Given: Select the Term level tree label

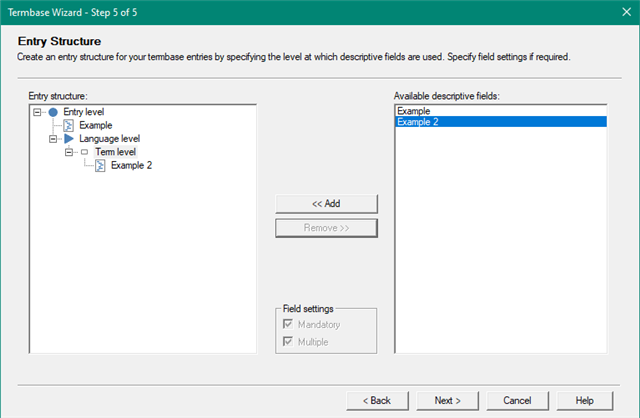Looking at the screenshot, I should [x=116, y=152].
